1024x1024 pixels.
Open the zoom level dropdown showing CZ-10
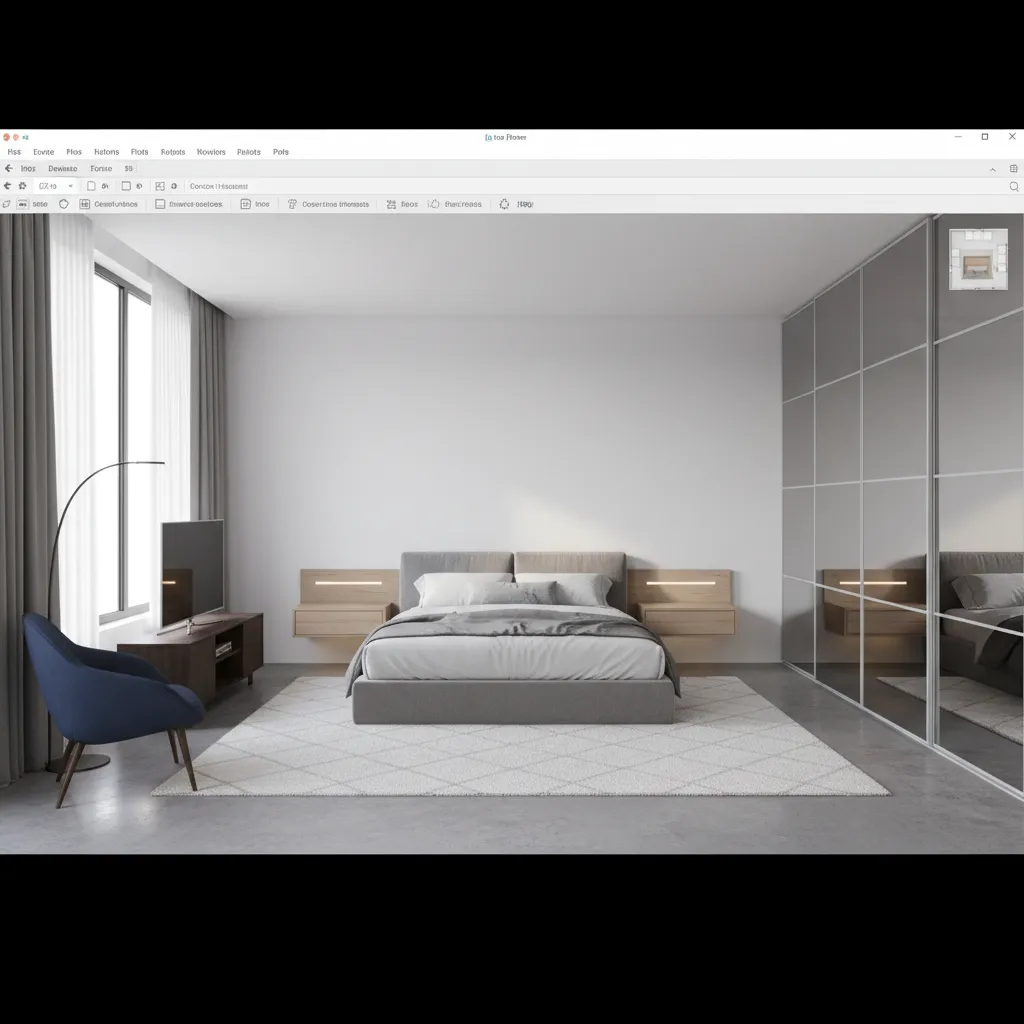[x=55, y=186]
